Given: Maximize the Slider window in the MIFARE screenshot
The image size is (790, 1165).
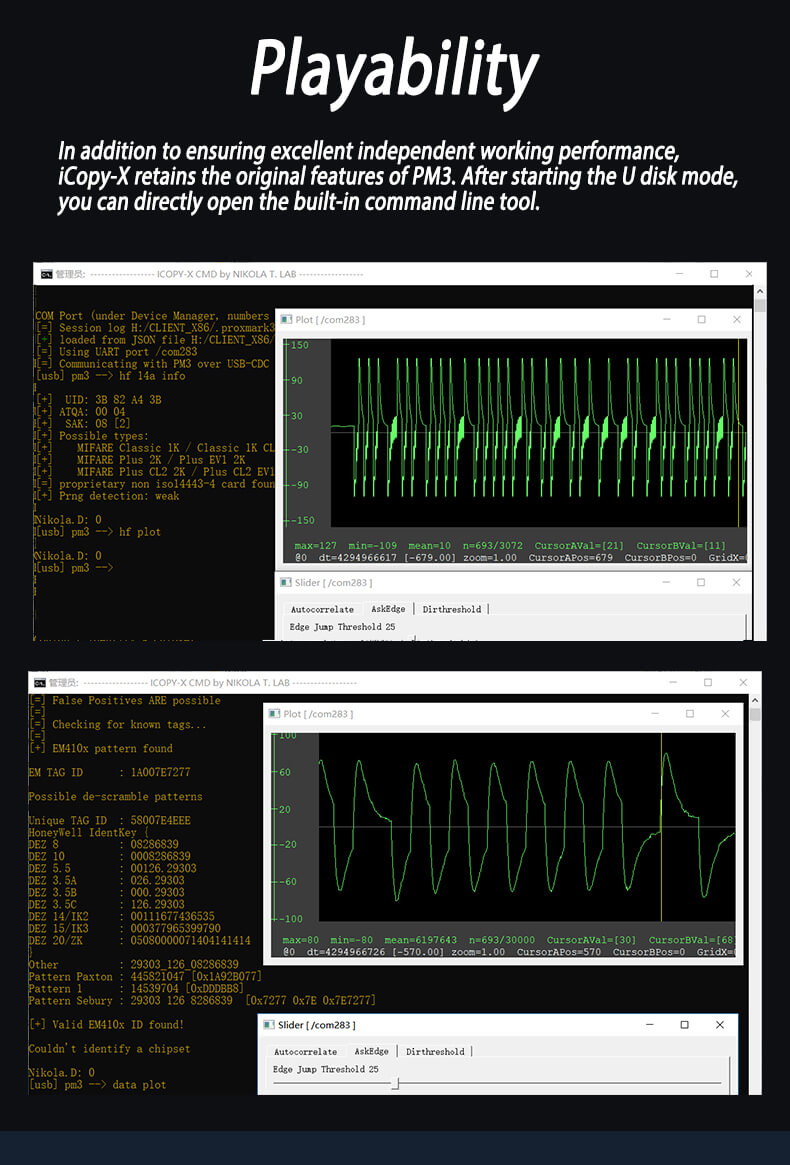Looking at the screenshot, I should (701, 582).
